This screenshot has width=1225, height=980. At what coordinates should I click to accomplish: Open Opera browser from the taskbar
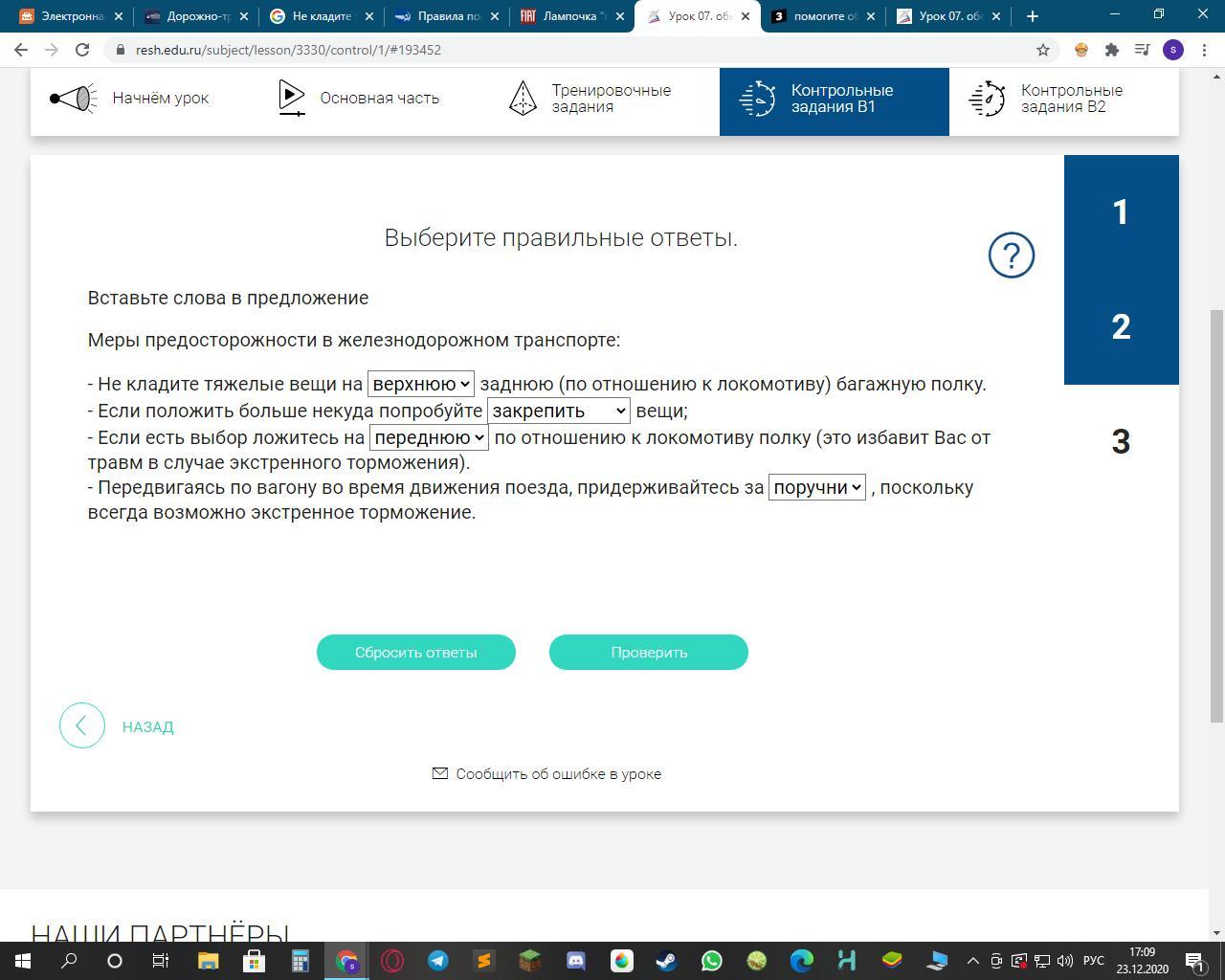tap(392, 961)
